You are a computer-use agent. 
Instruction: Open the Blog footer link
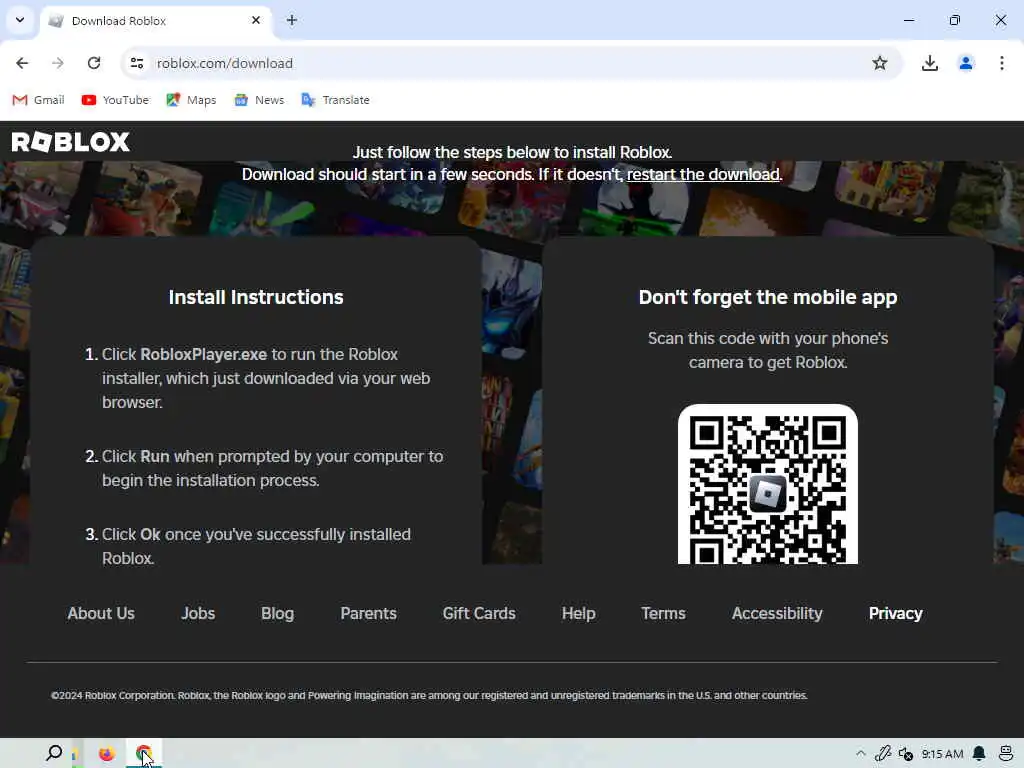pos(278,614)
